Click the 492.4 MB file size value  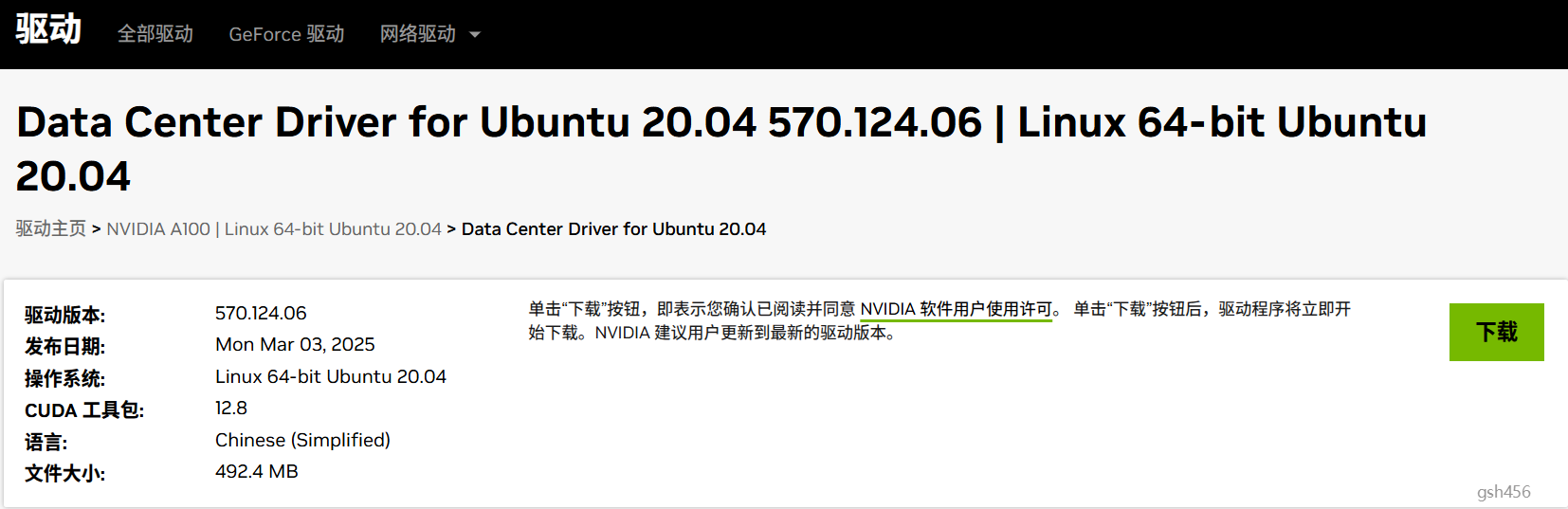pos(256,471)
